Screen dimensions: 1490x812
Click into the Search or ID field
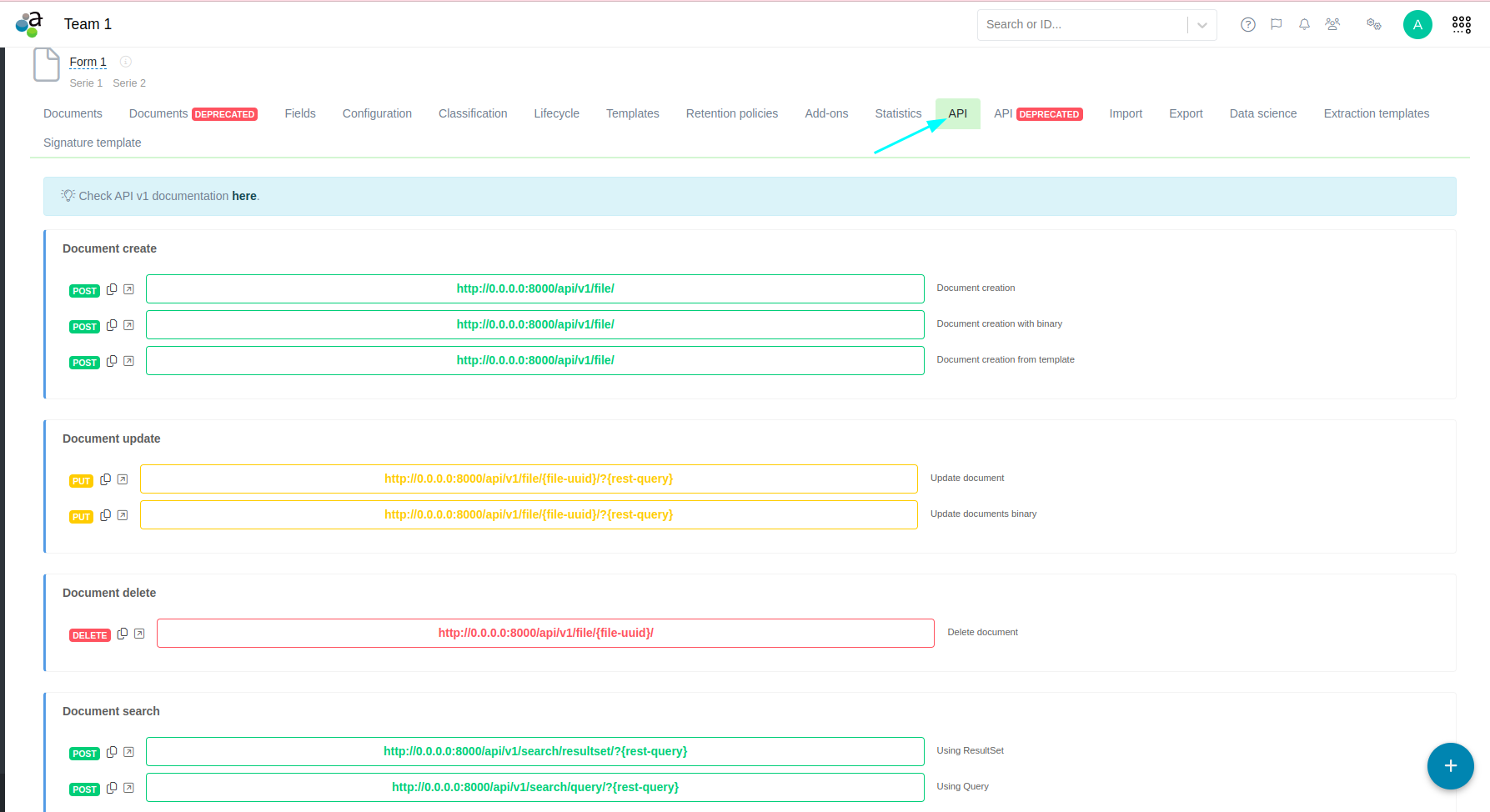pos(1080,25)
